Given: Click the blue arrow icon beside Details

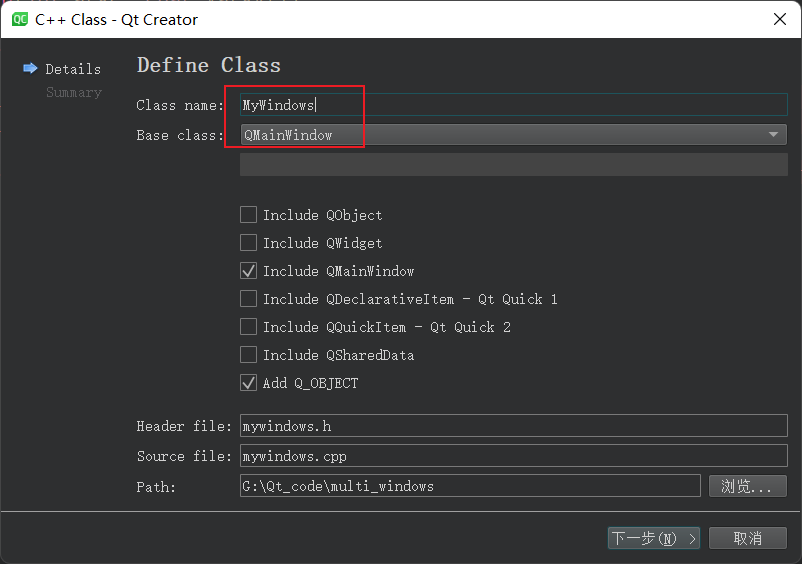Looking at the screenshot, I should coord(30,69).
